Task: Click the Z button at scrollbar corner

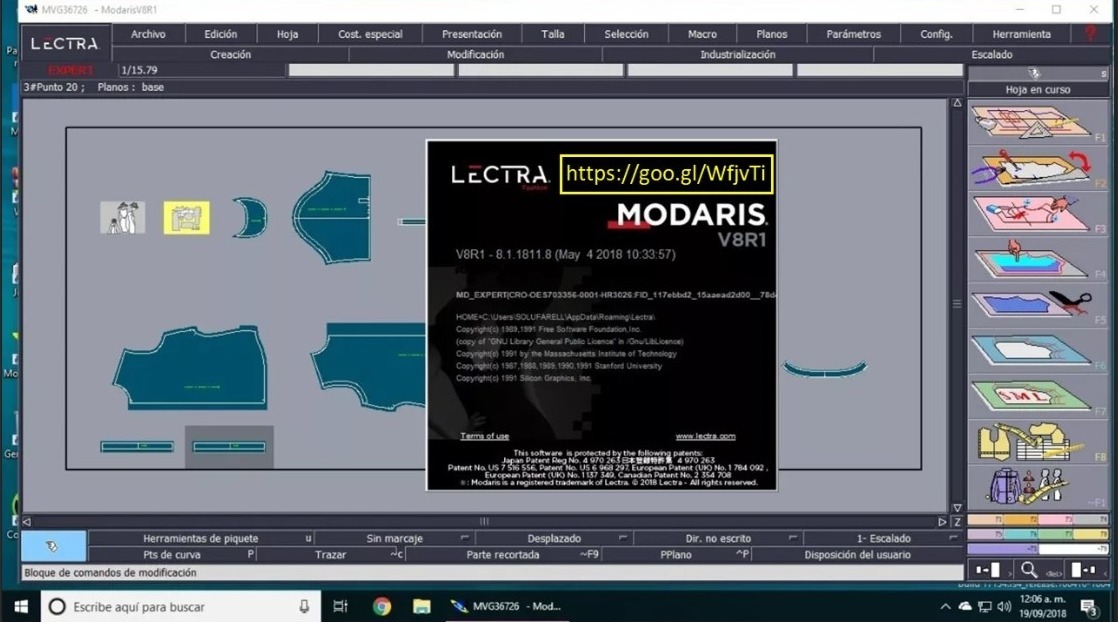Action: coord(958,521)
